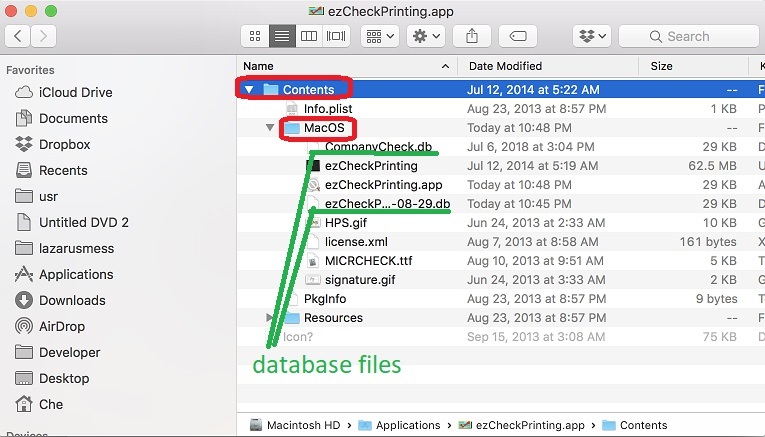Click the Share toolbar button
The height and width of the screenshot is (437, 765).
coord(471,36)
